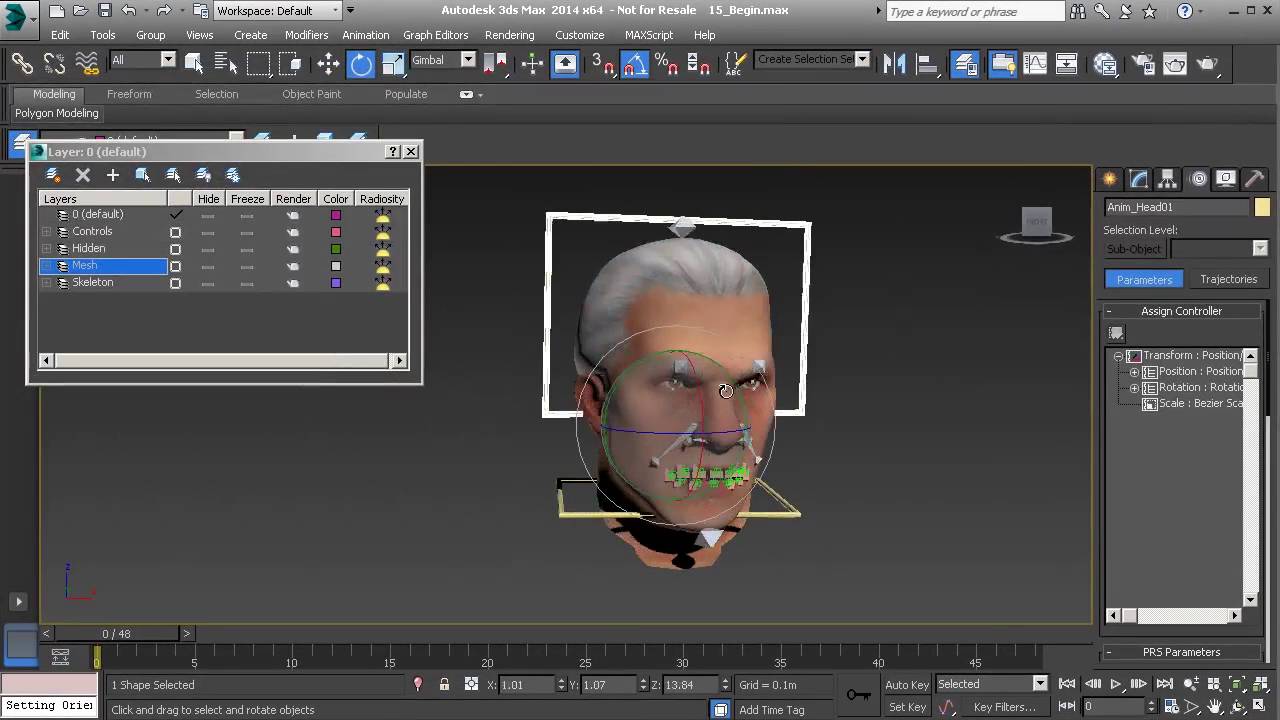Open the Render Setup dialog
The image size is (1280, 720).
point(1143,63)
